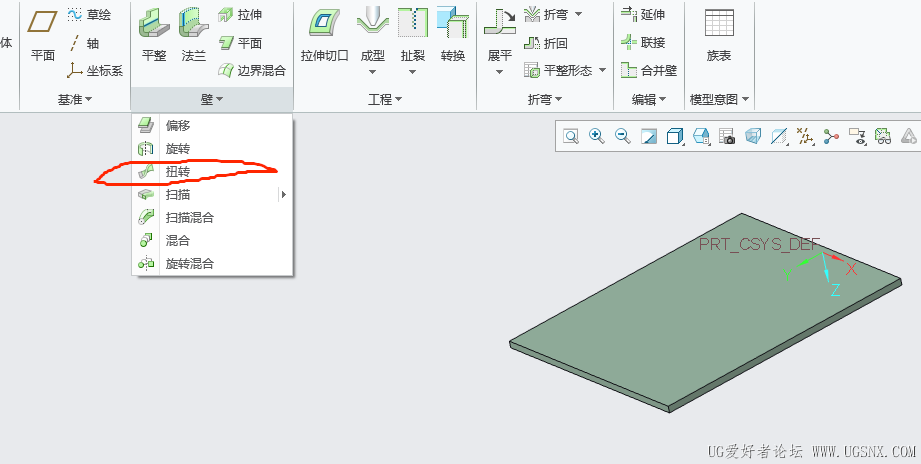Select the PRT_CSYS_DEF coordinate system label

coord(759,245)
